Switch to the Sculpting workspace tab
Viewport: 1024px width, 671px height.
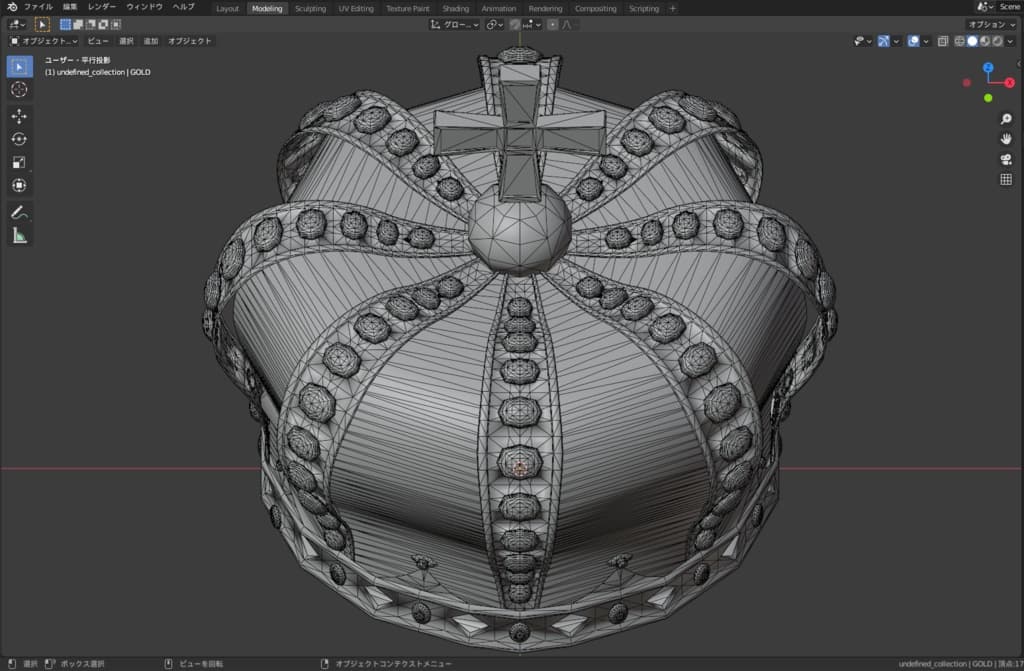click(311, 8)
